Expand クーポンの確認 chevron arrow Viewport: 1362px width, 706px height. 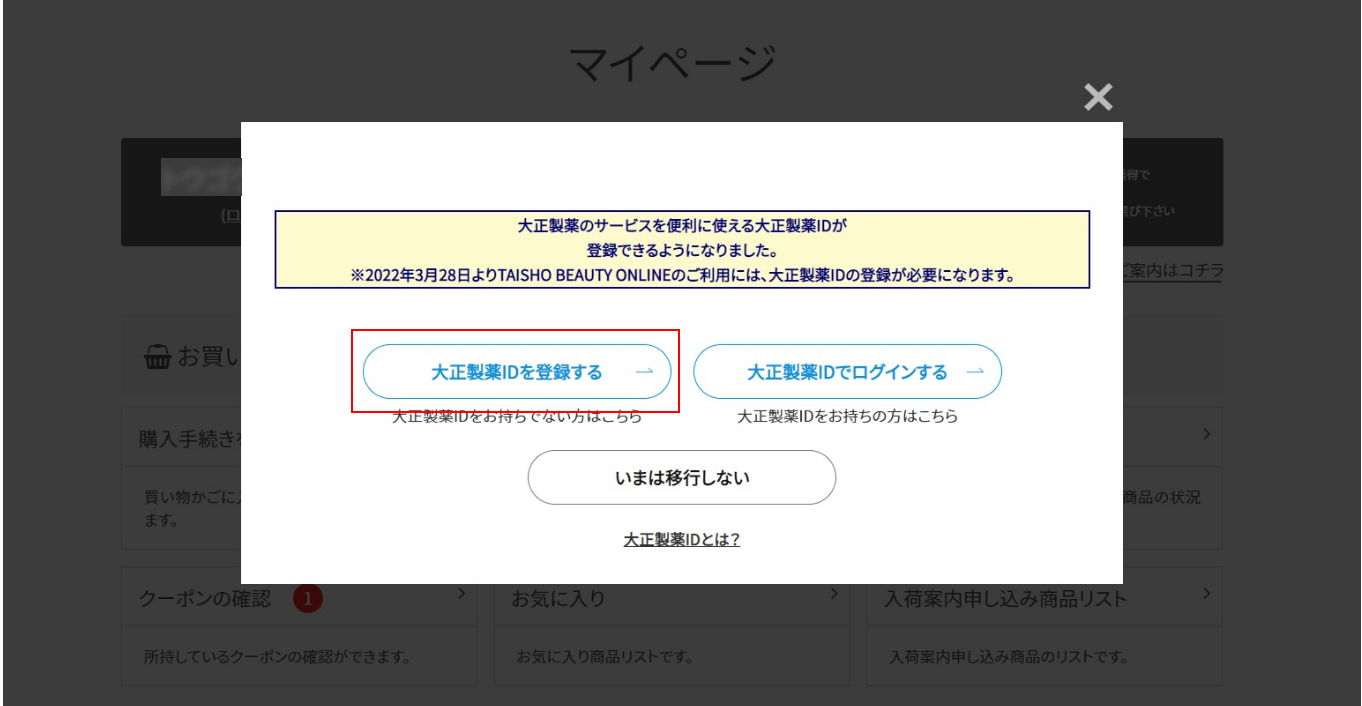[x=461, y=593]
